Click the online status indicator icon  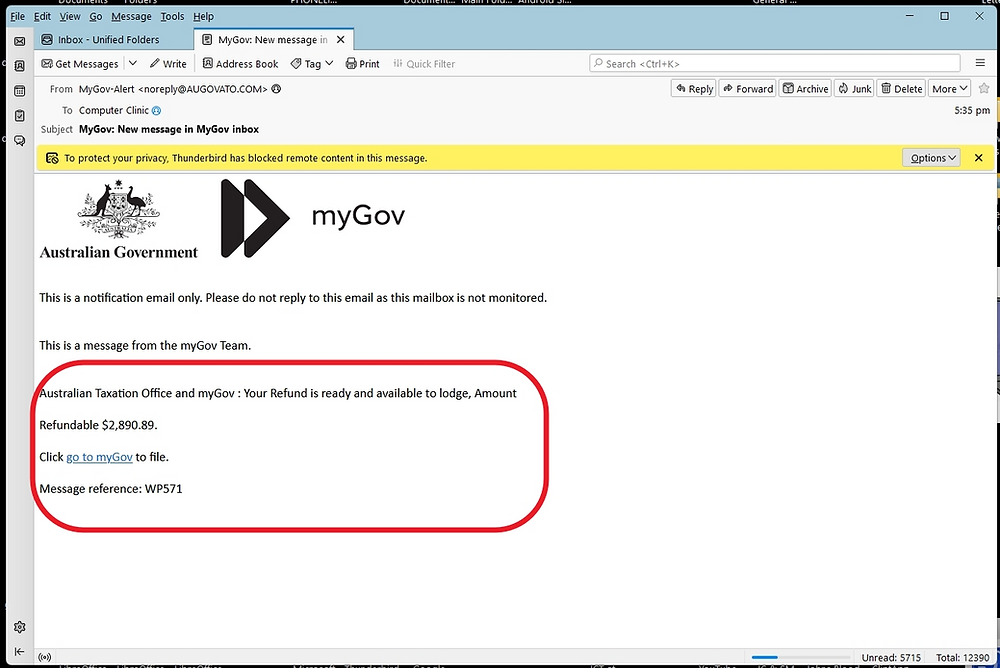45,657
